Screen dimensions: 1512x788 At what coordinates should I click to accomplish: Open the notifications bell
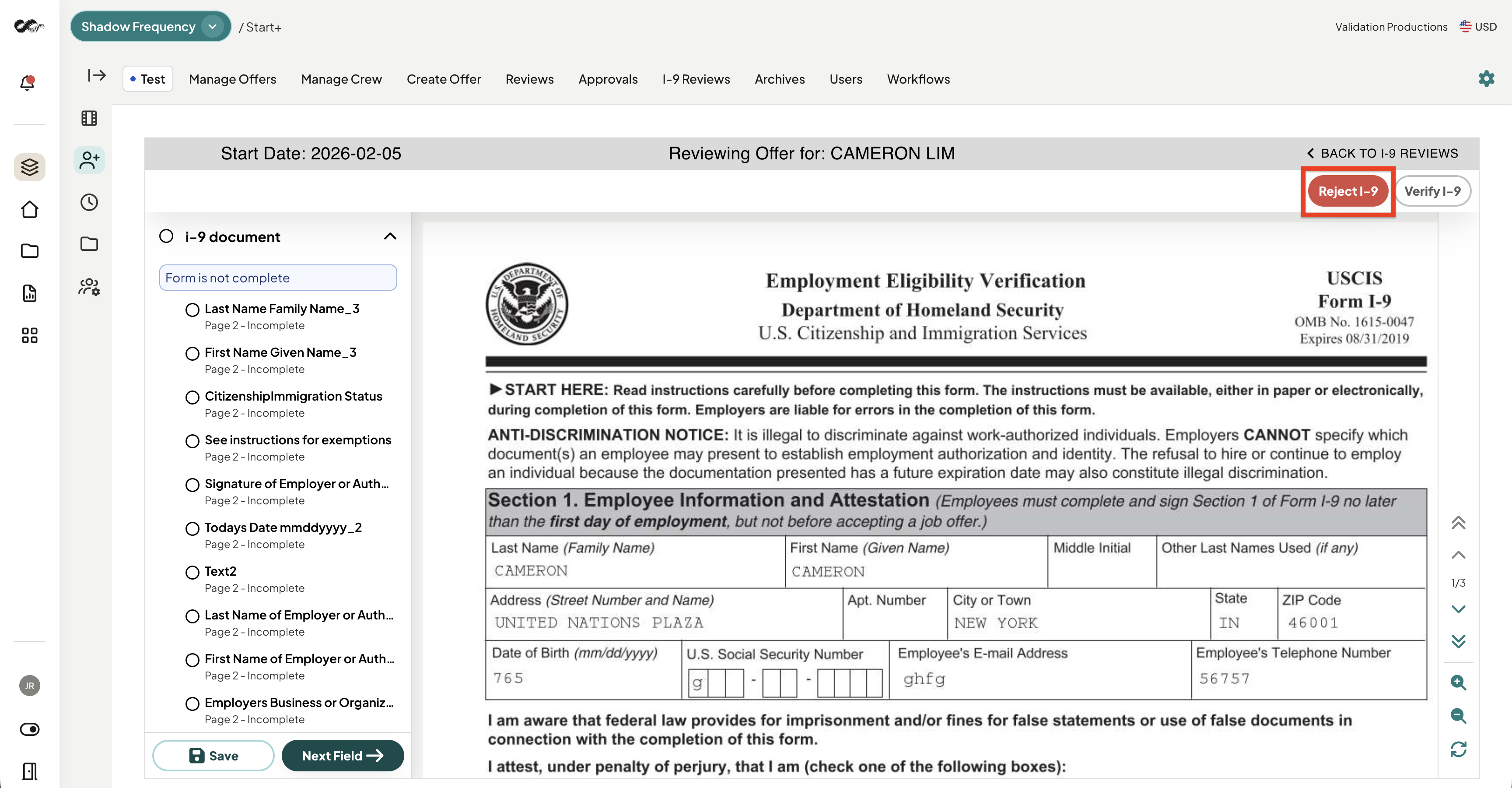[x=28, y=82]
